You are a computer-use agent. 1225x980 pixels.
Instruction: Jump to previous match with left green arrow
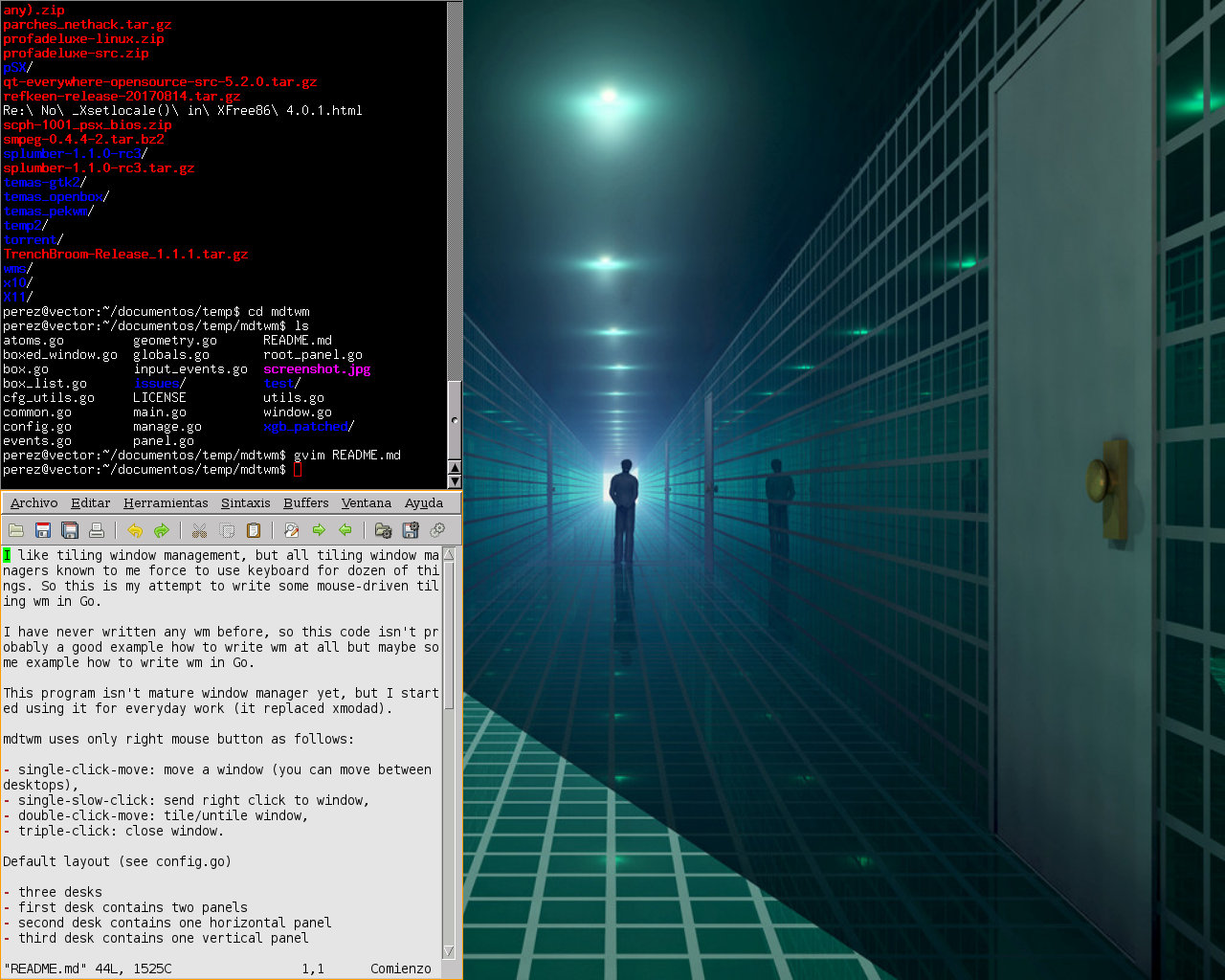tap(345, 530)
